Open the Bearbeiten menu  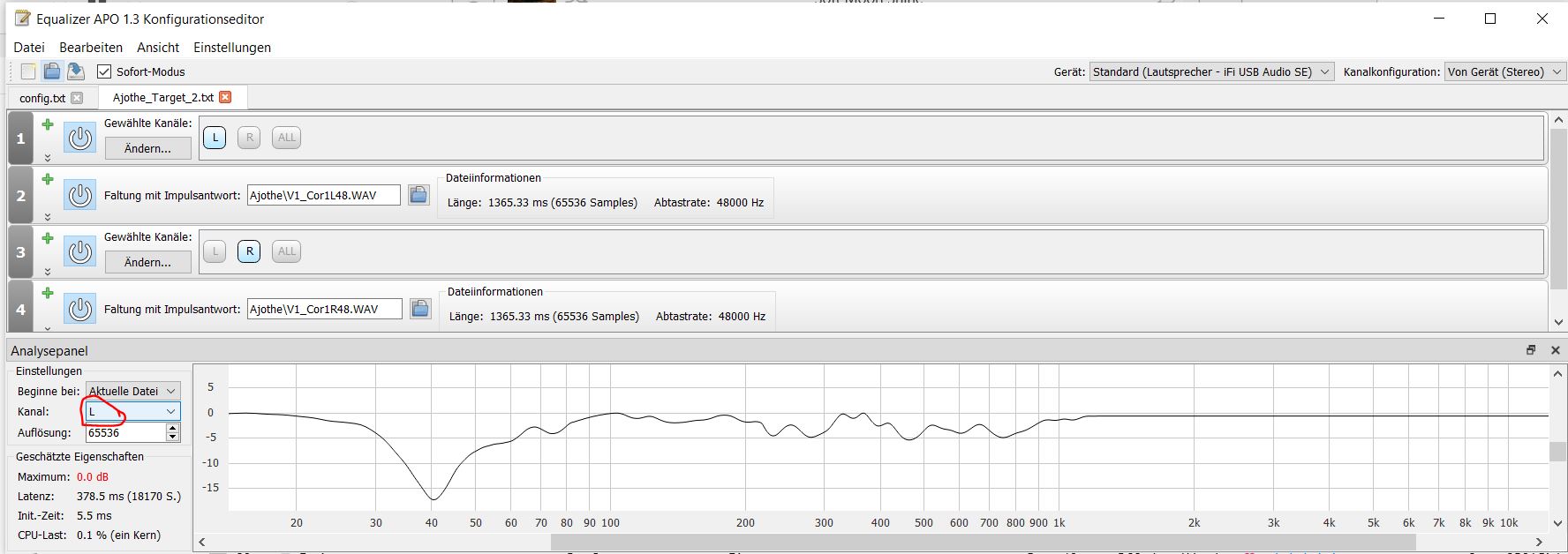(91, 48)
